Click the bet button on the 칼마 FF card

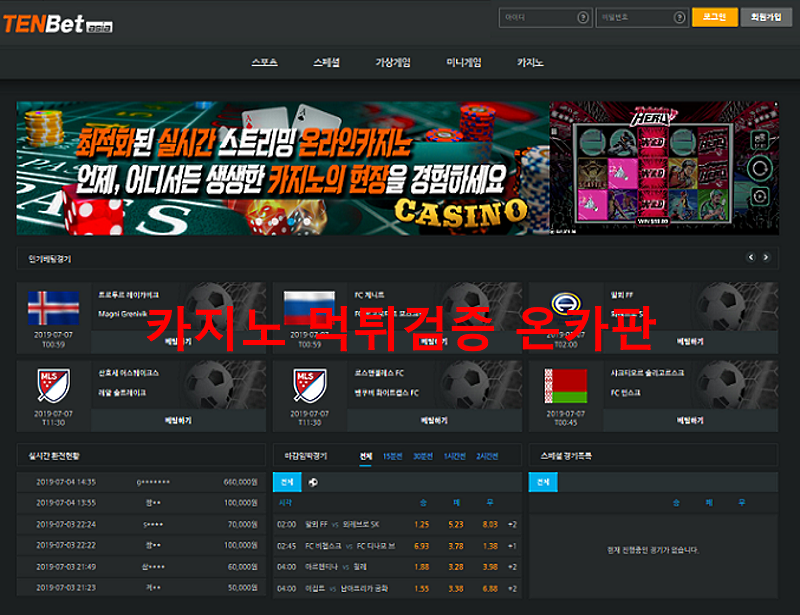coord(690,341)
